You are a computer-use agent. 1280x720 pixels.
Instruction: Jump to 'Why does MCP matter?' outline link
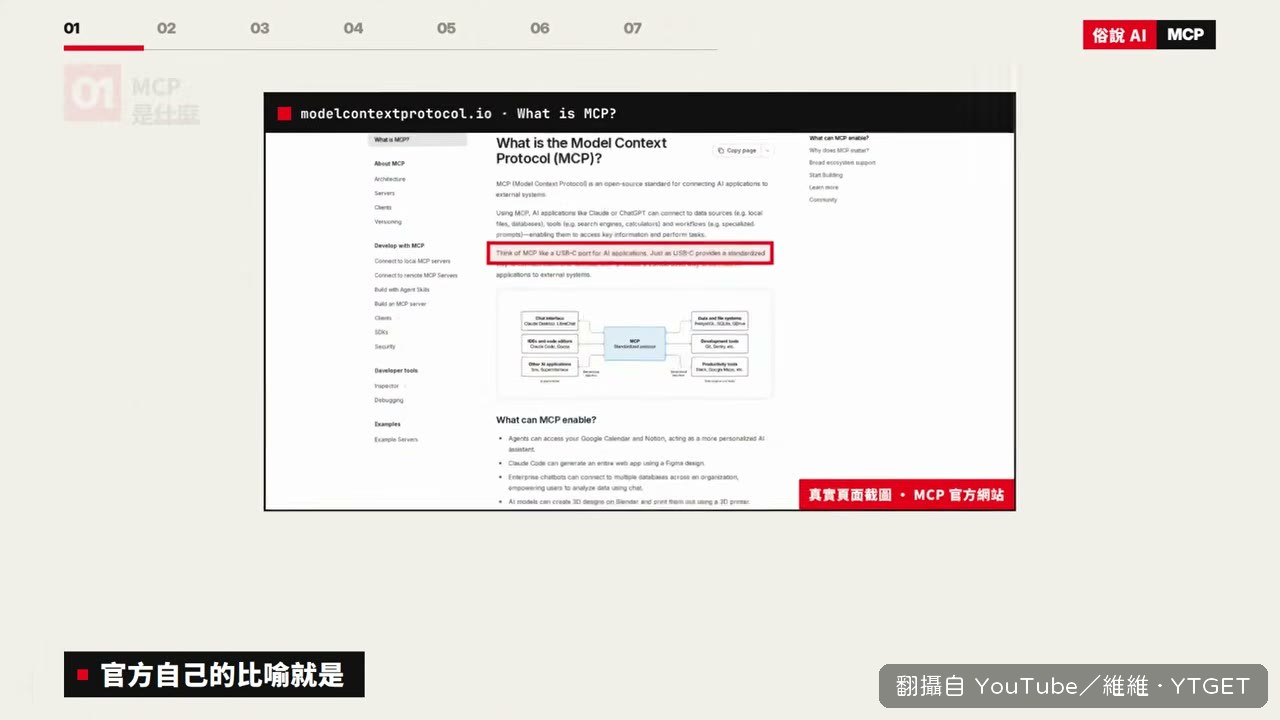click(x=839, y=150)
